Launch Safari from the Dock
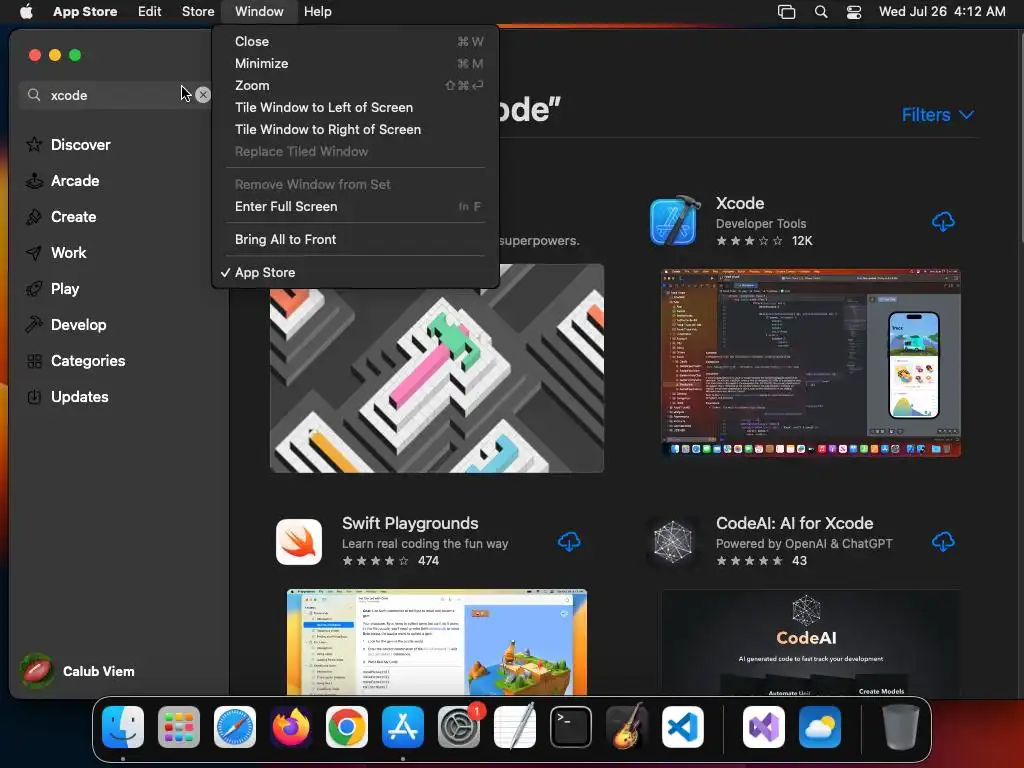This screenshot has height=768, width=1024. (235, 727)
